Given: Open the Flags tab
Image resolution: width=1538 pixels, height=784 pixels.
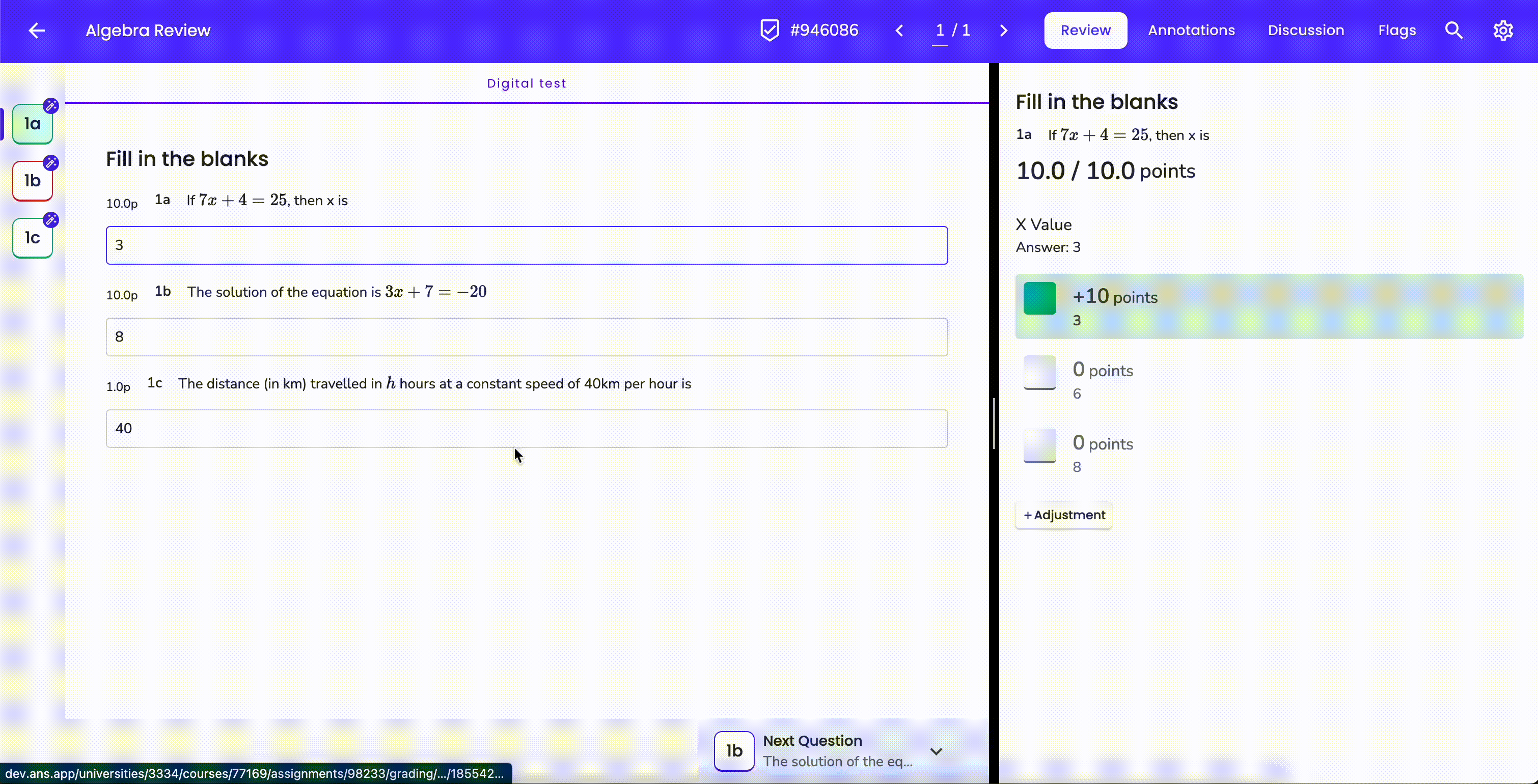Looking at the screenshot, I should click(1396, 31).
